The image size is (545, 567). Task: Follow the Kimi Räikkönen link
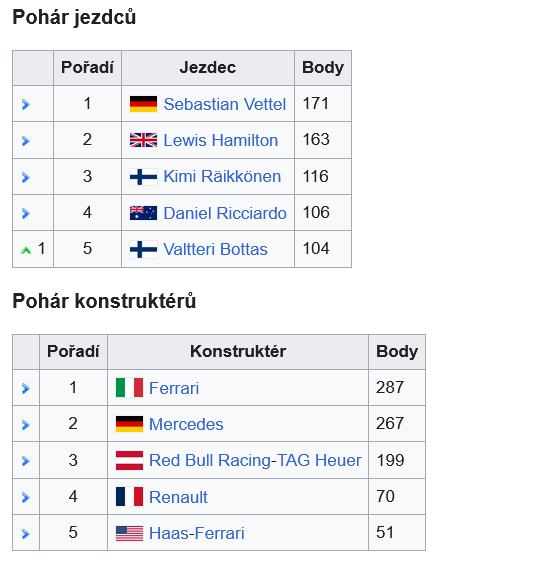tap(222, 176)
